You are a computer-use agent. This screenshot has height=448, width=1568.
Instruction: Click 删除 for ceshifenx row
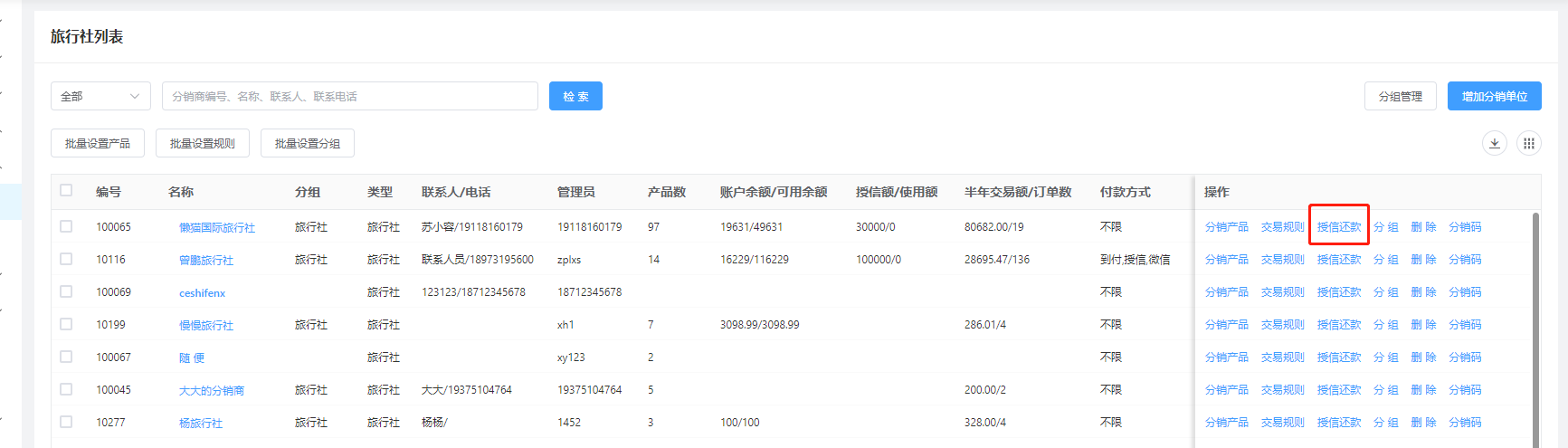[1423, 292]
